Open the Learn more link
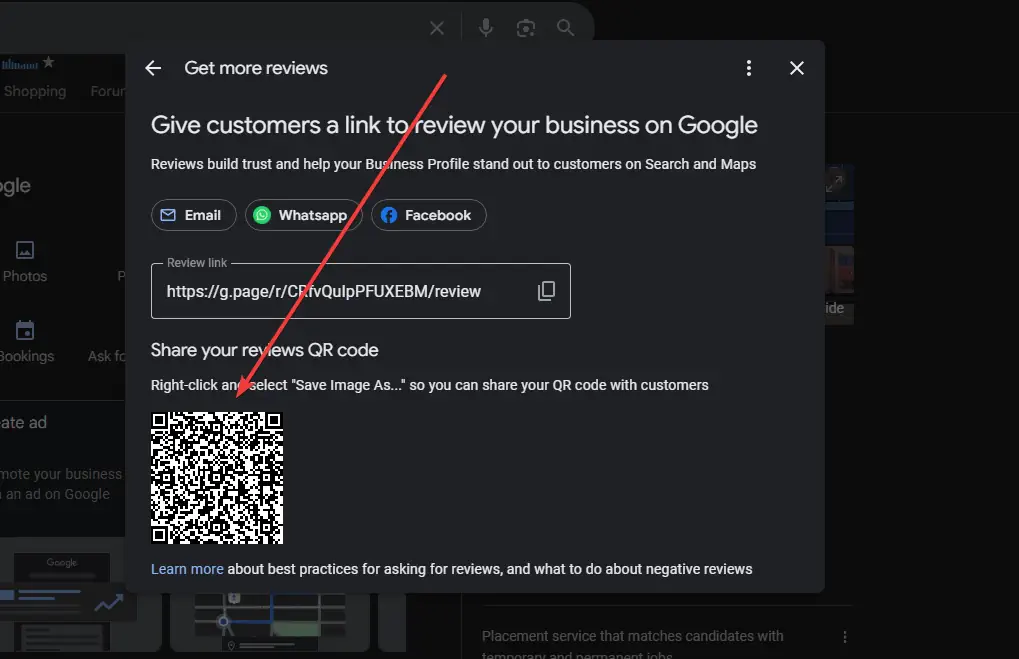1019x659 pixels. tap(187, 569)
